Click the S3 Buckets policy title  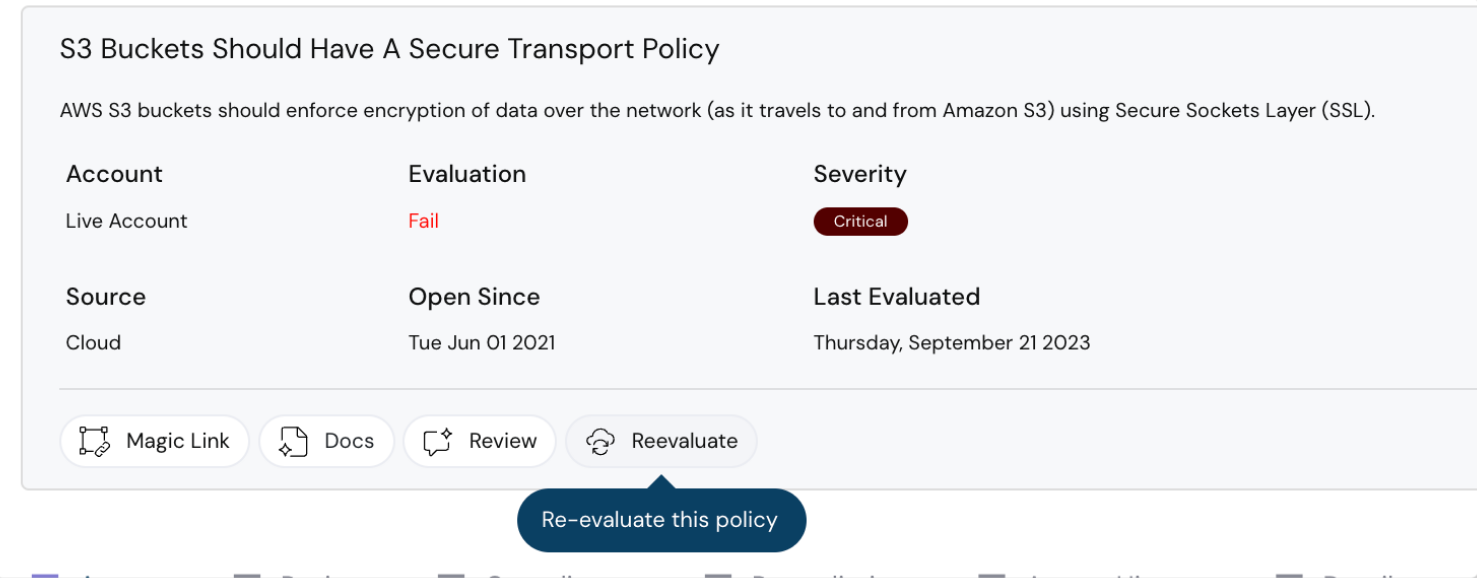(389, 49)
